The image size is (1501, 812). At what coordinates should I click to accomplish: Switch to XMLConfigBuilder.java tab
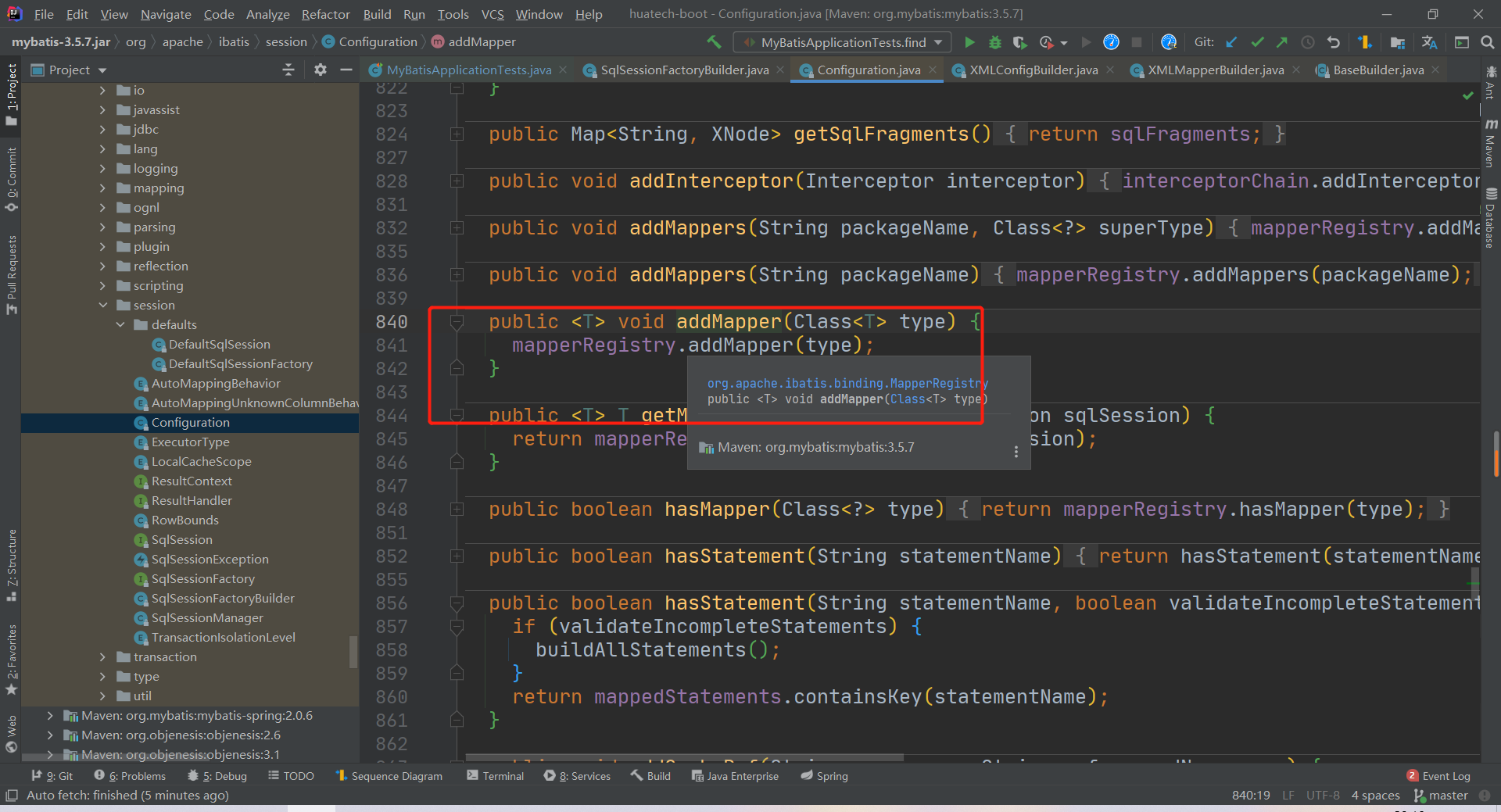tap(1034, 70)
